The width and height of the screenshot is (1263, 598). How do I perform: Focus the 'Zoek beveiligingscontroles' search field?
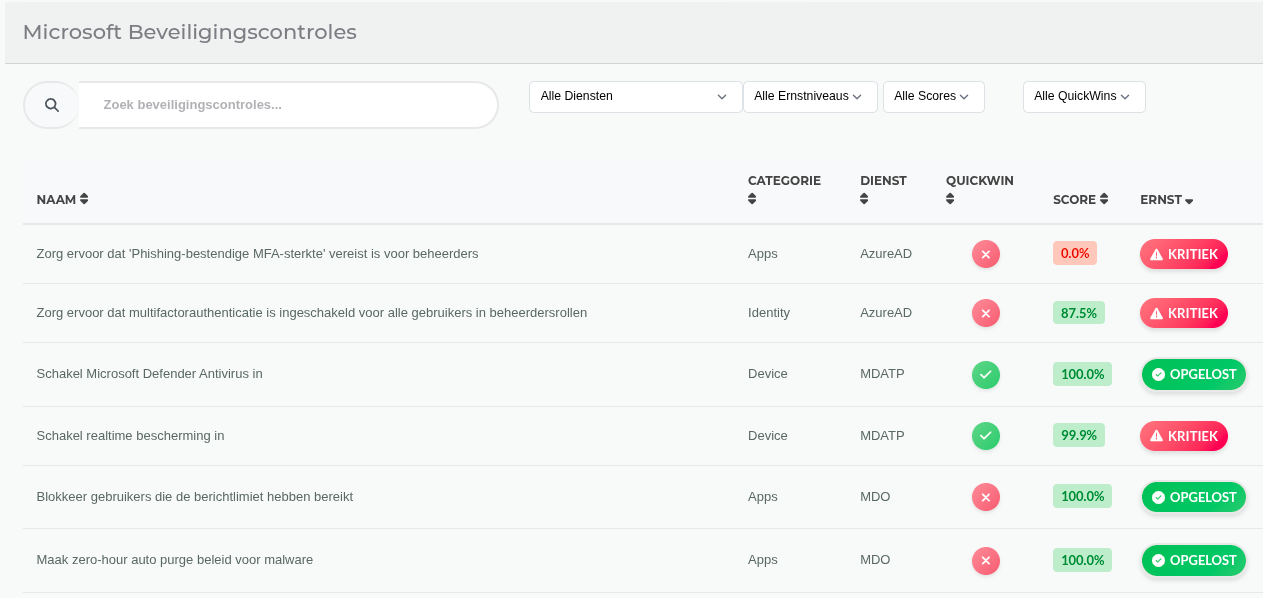click(x=288, y=105)
